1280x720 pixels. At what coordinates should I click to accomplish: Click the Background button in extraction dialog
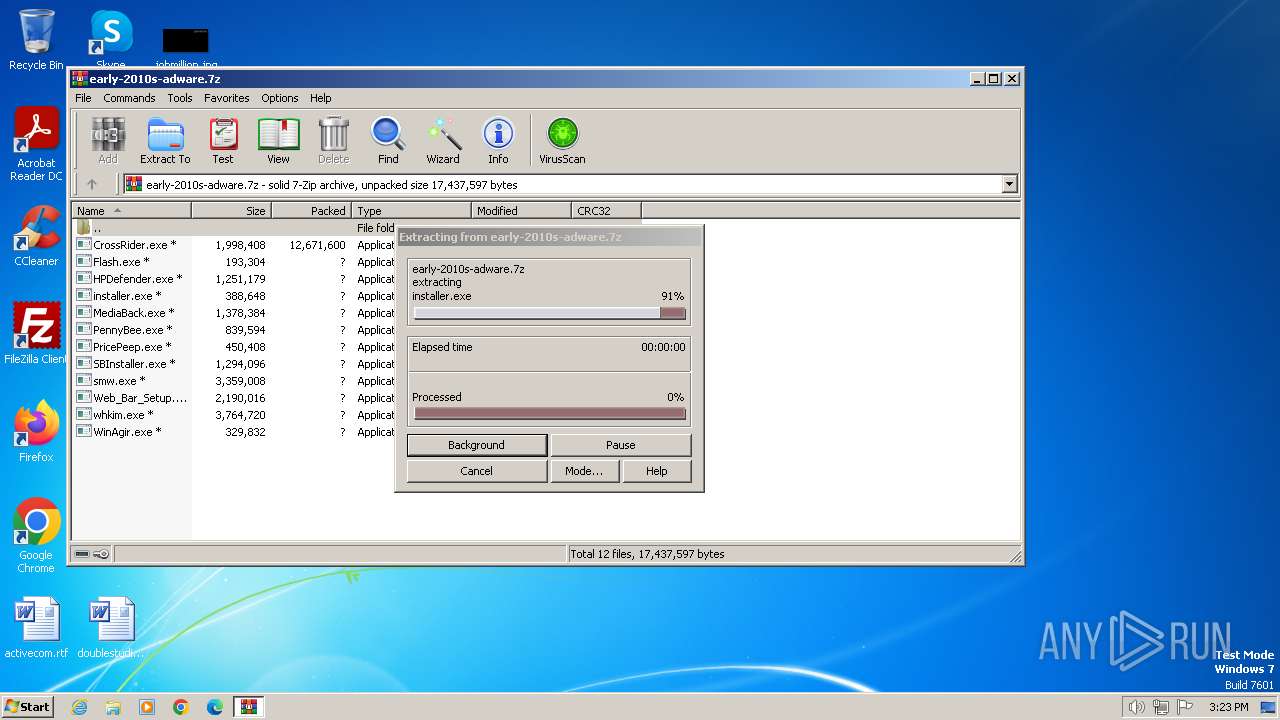pos(476,445)
